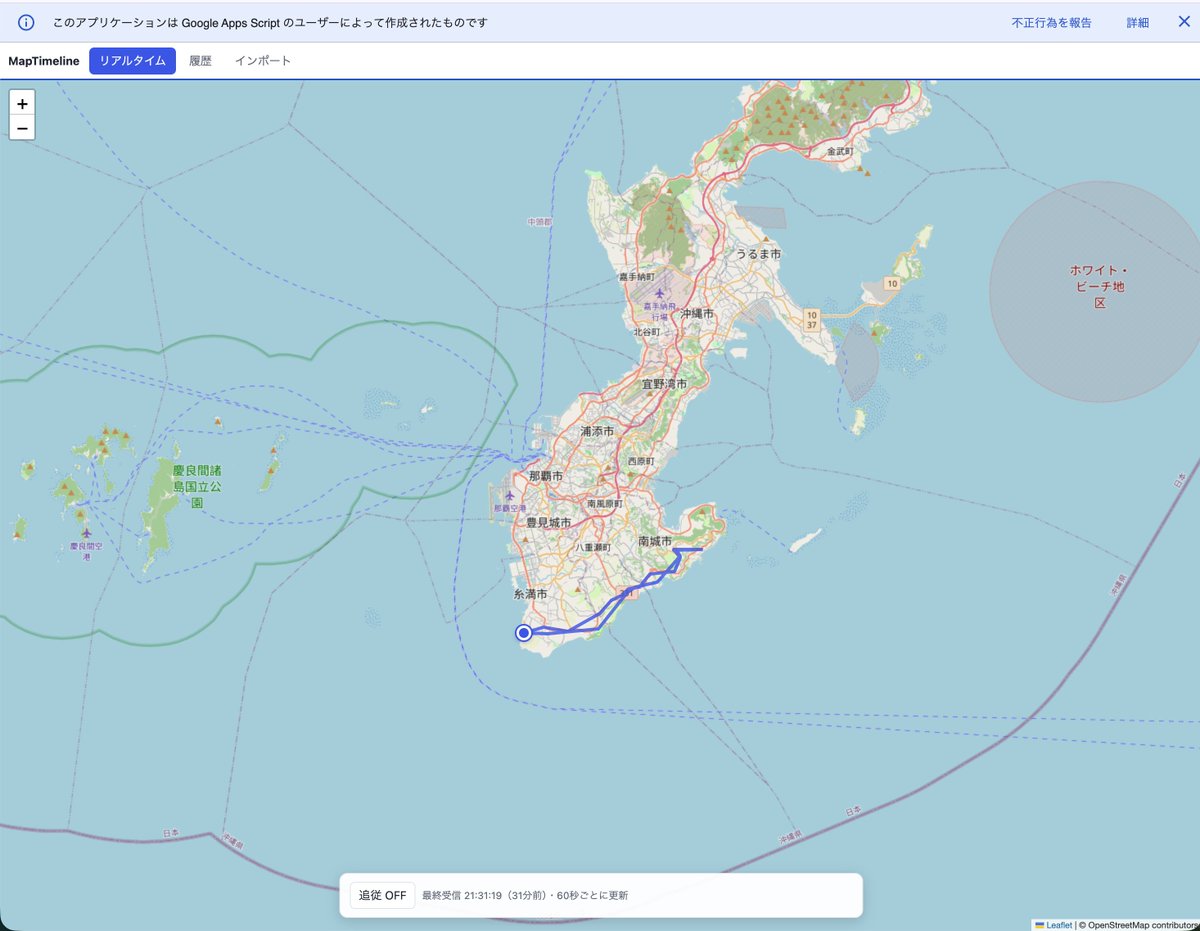Screen dimensions: 1200x931
Task: Click the 嘉手納飛行場 airplane icon
Action: tap(658, 294)
